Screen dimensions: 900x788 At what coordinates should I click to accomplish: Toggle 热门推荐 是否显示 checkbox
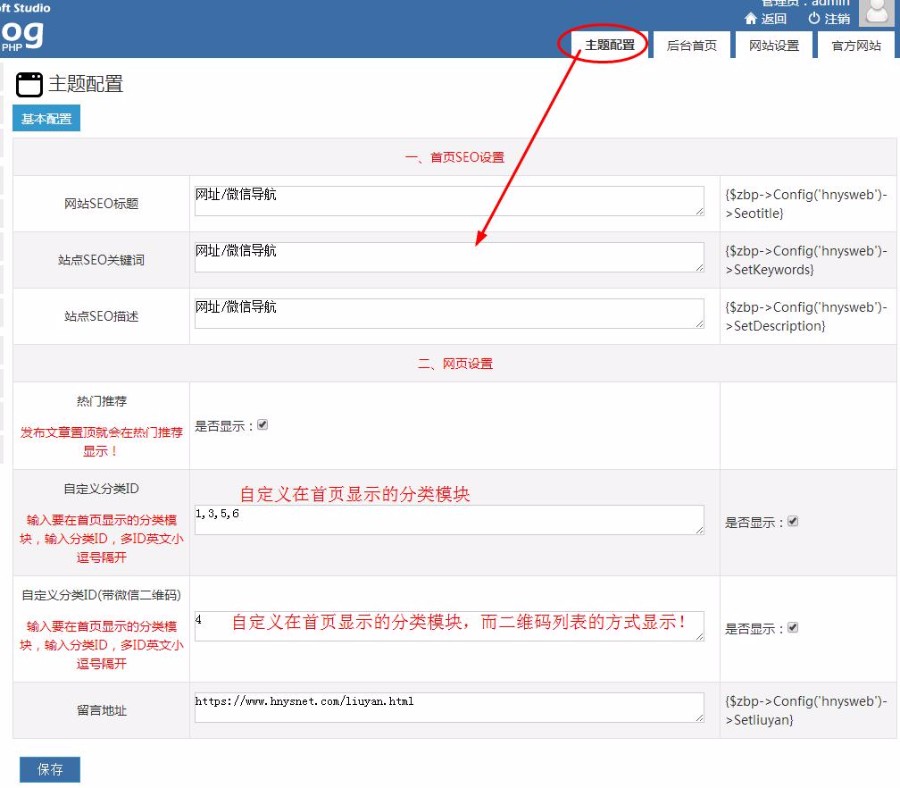tap(262, 425)
